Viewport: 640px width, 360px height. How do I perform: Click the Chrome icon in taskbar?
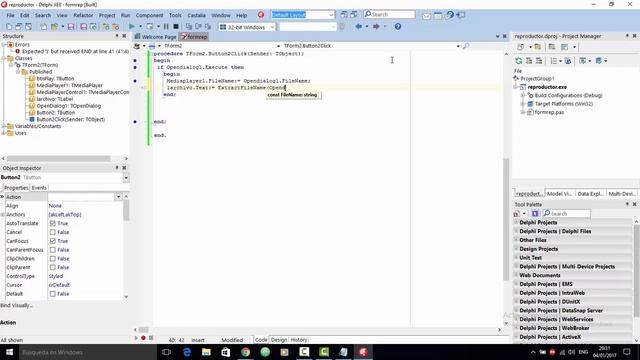(x=245, y=352)
